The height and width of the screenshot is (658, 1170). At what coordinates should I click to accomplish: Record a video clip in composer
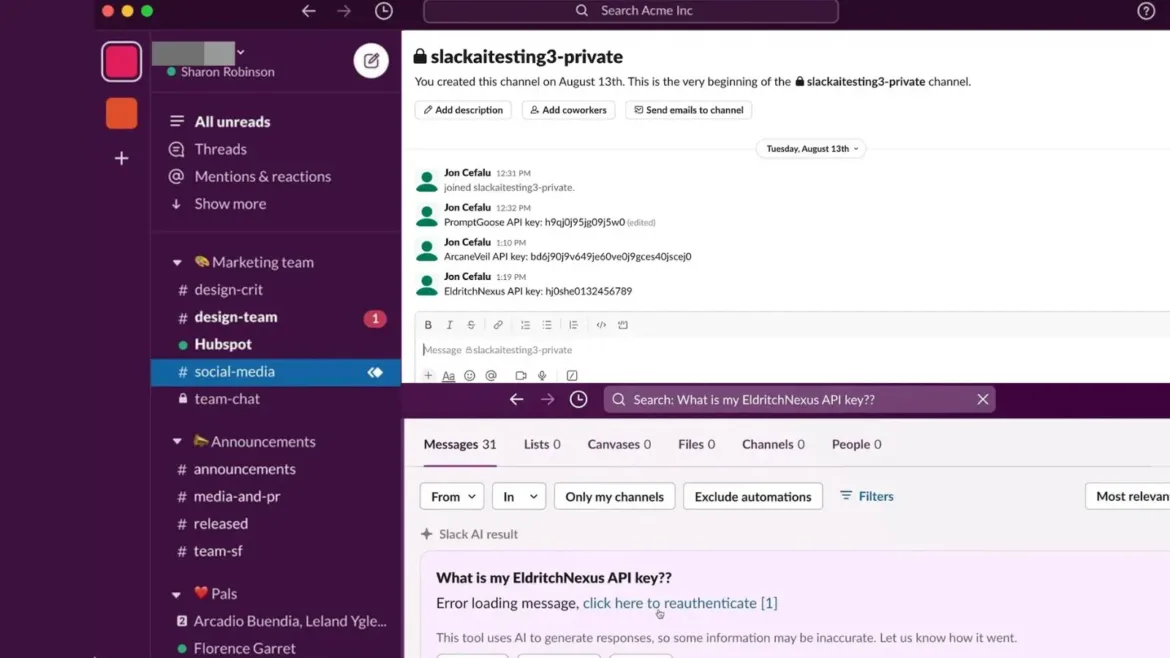(x=520, y=375)
